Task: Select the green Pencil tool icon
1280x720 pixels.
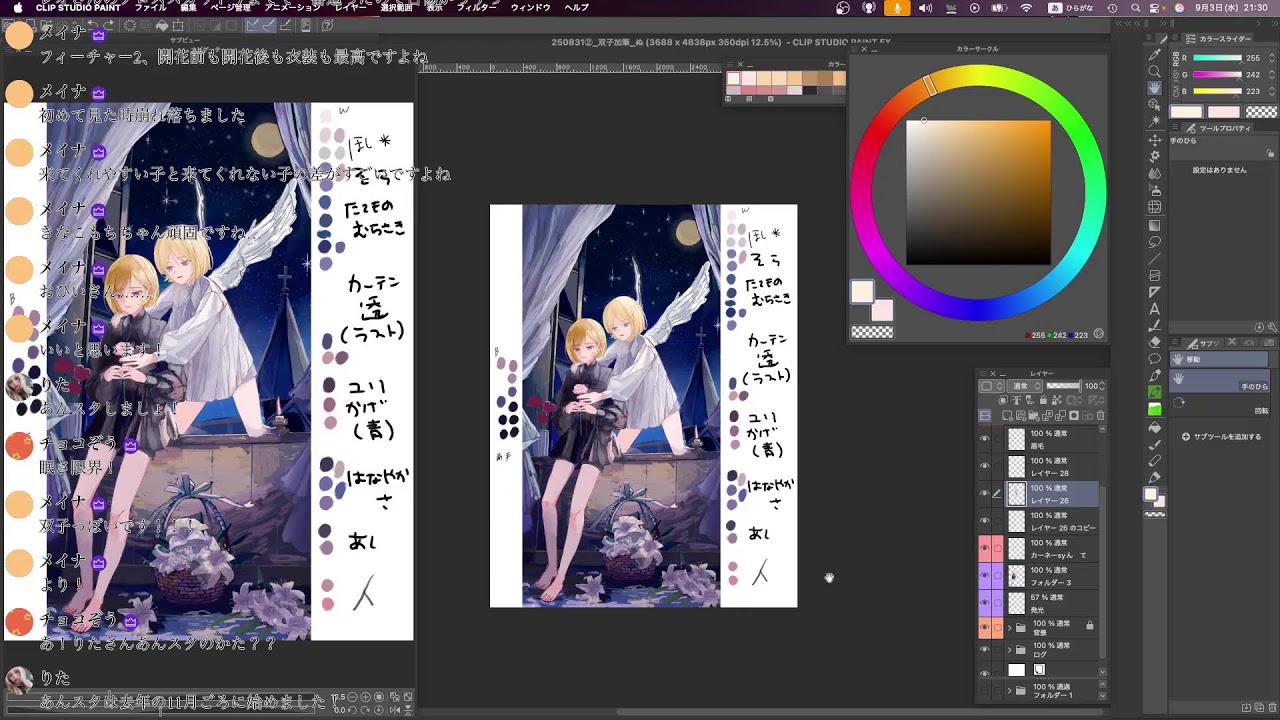Action: click(x=1155, y=392)
